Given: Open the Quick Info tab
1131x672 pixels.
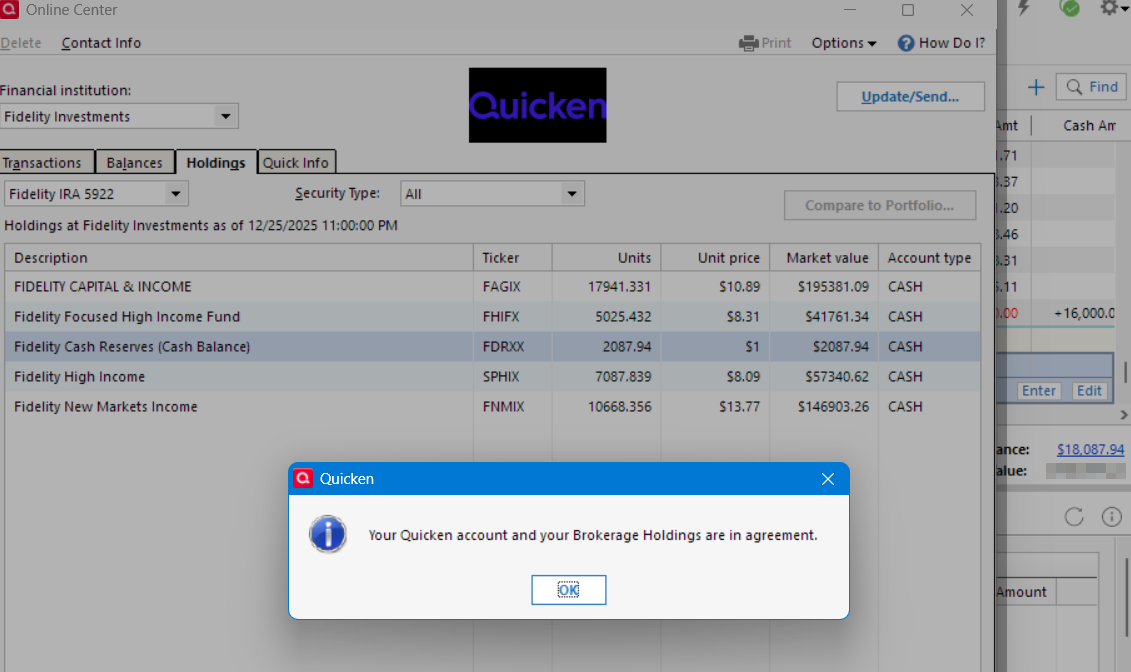Looking at the screenshot, I should point(296,163).
